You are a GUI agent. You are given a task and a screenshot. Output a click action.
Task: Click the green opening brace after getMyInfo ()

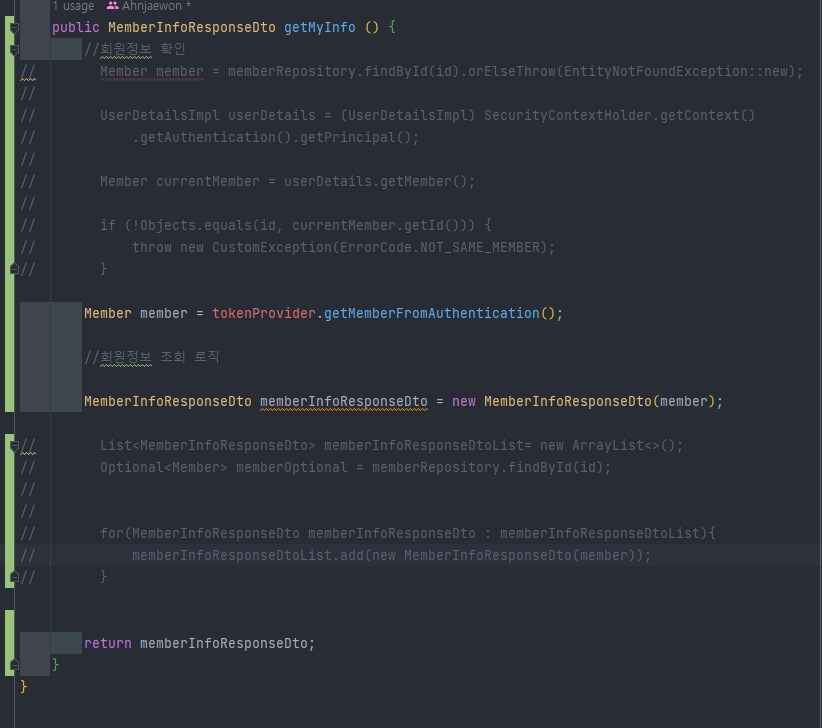392,27
